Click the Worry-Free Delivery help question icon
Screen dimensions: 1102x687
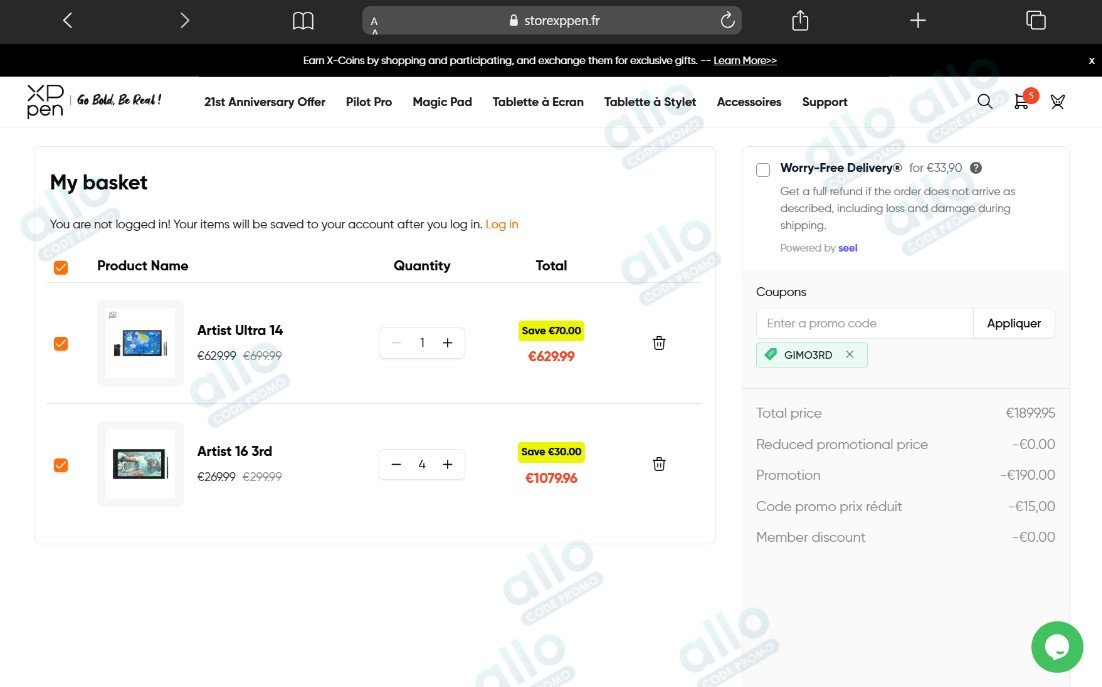976,168
